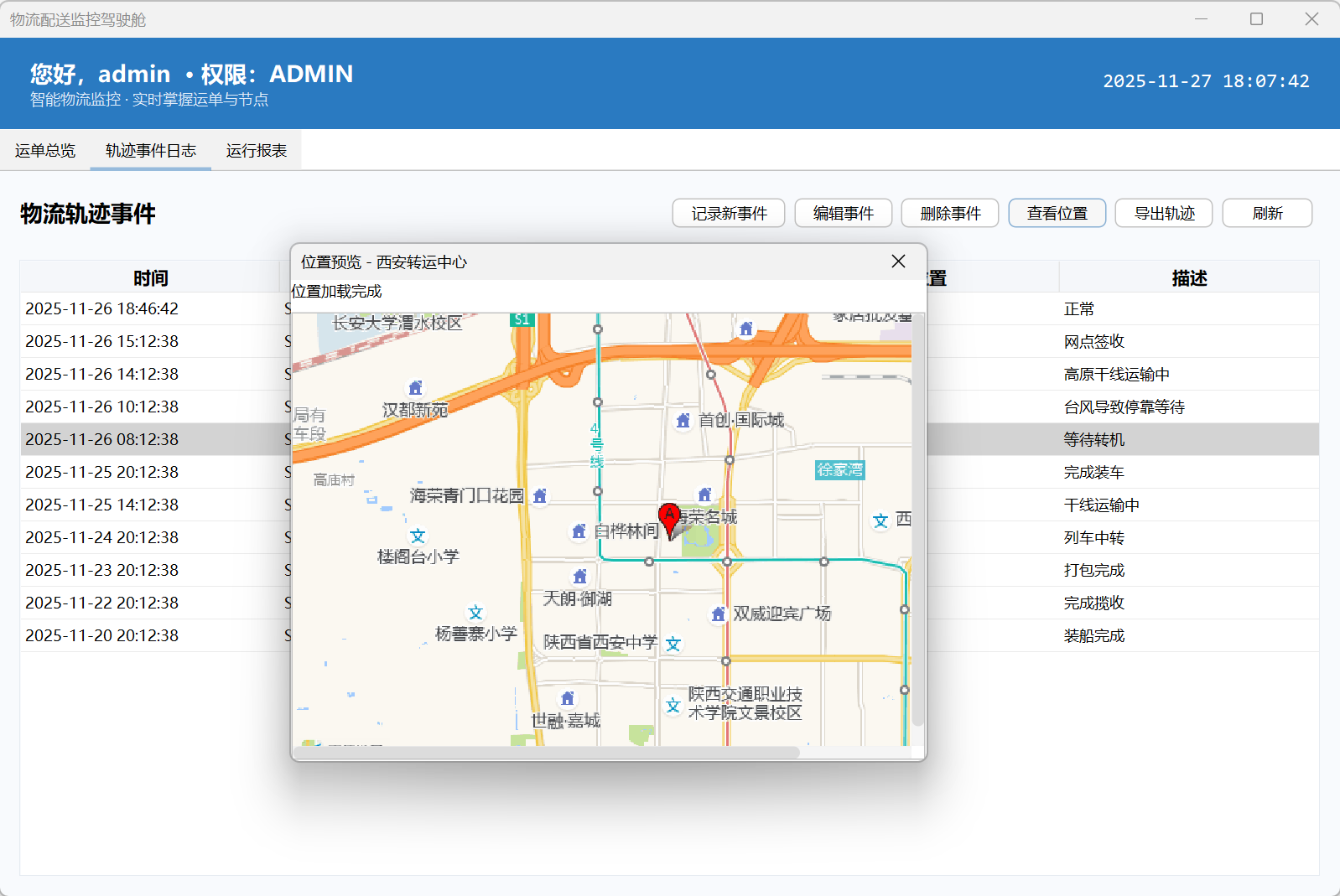Viewport: 1340px width, 896px height.
Task: Click school icon above 杨善寨小学
Action: [x=475, y=614]
